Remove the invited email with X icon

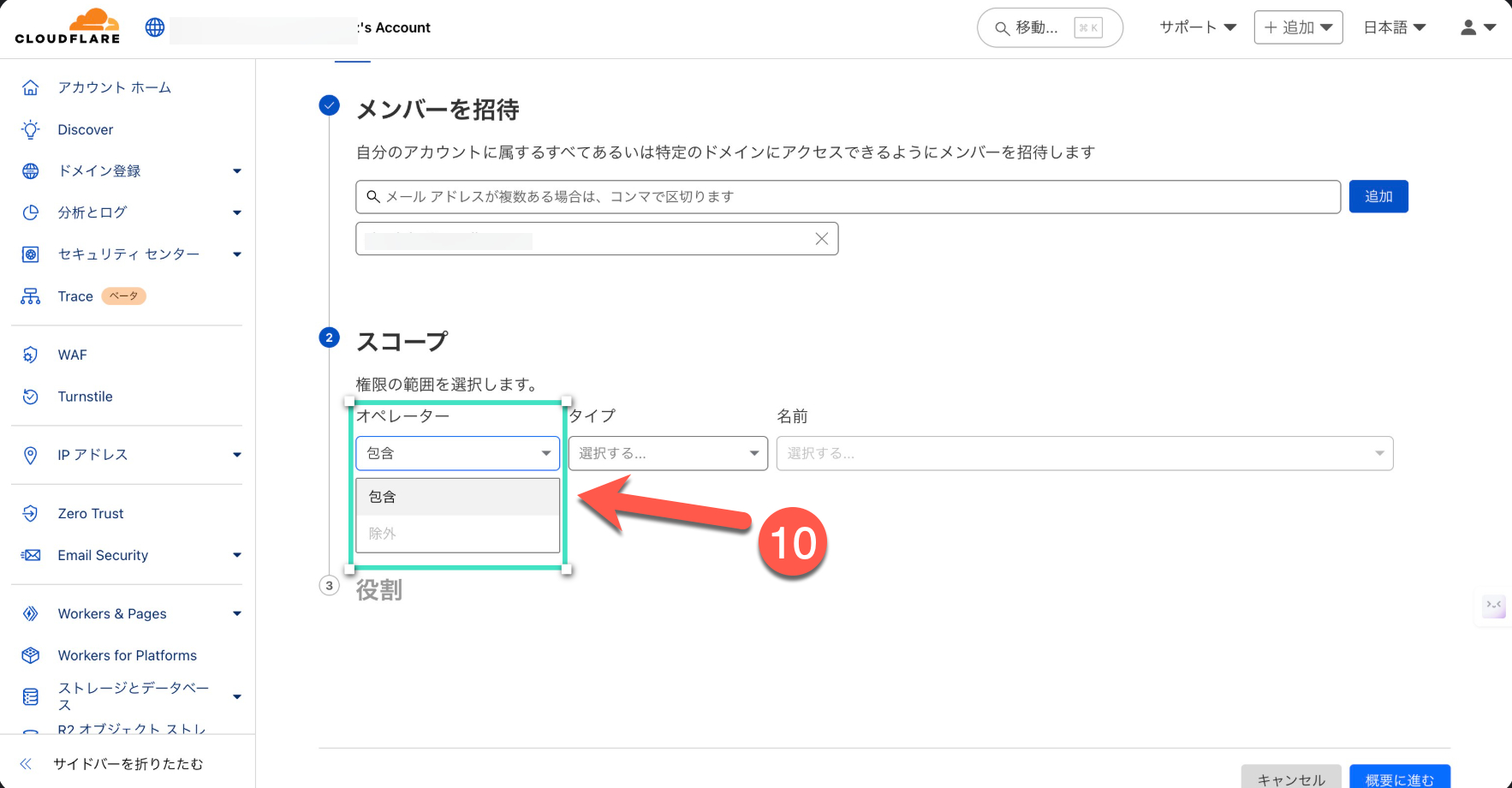(x=821, y=239)
